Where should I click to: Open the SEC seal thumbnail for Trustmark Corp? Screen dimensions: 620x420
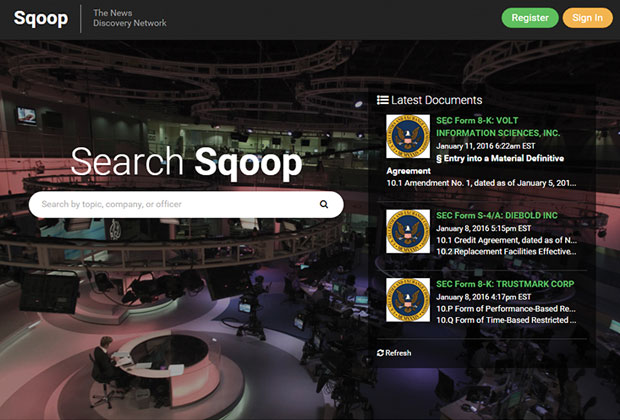407,299
